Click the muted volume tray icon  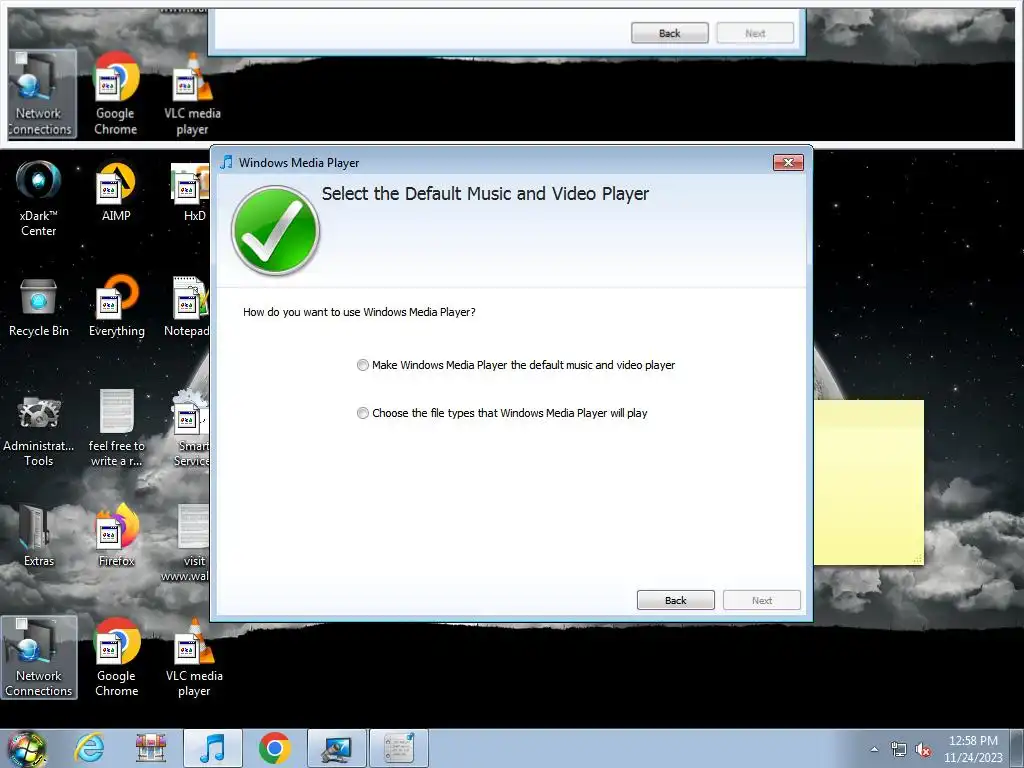(923, 750)
